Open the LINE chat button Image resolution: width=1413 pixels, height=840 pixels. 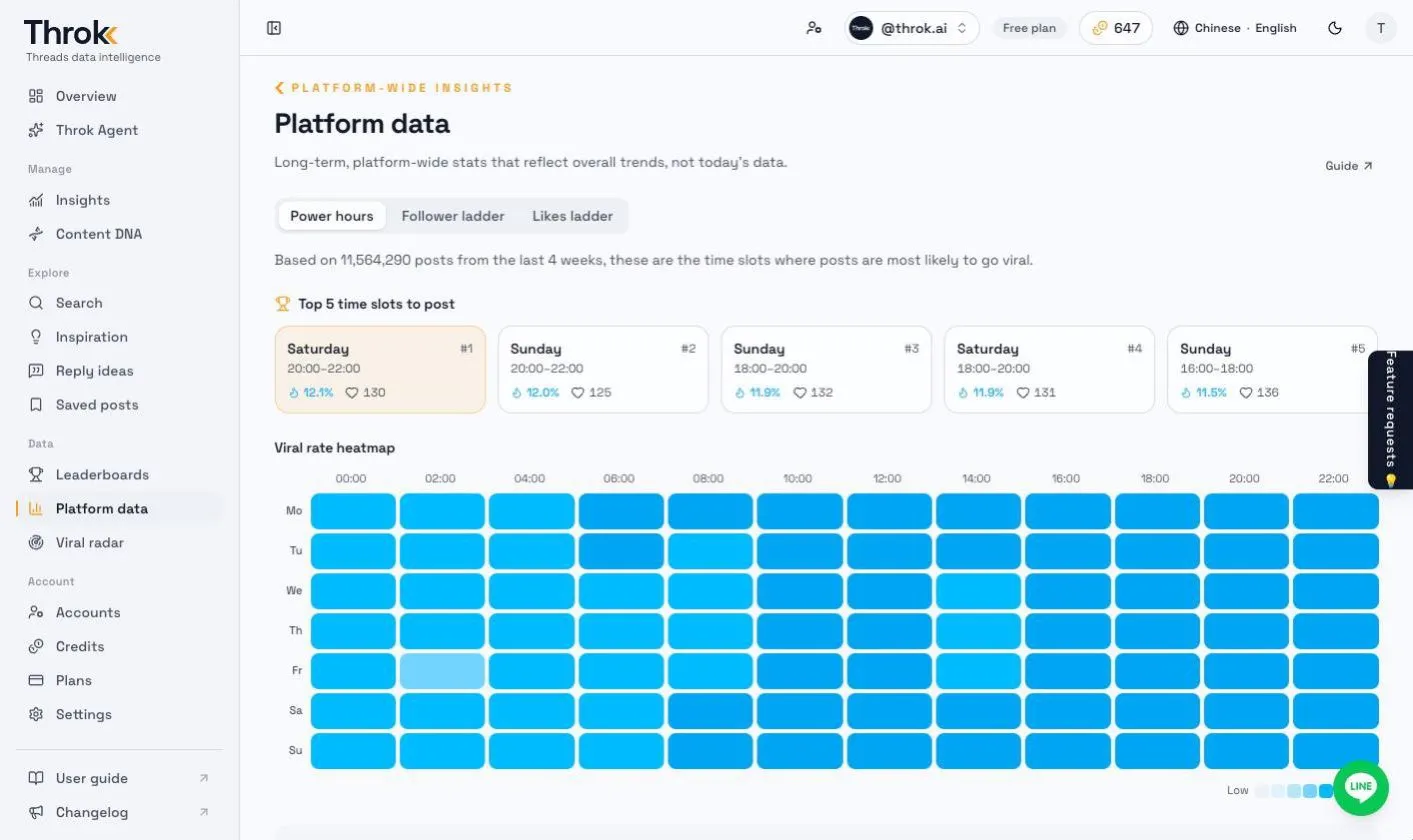1360,788
